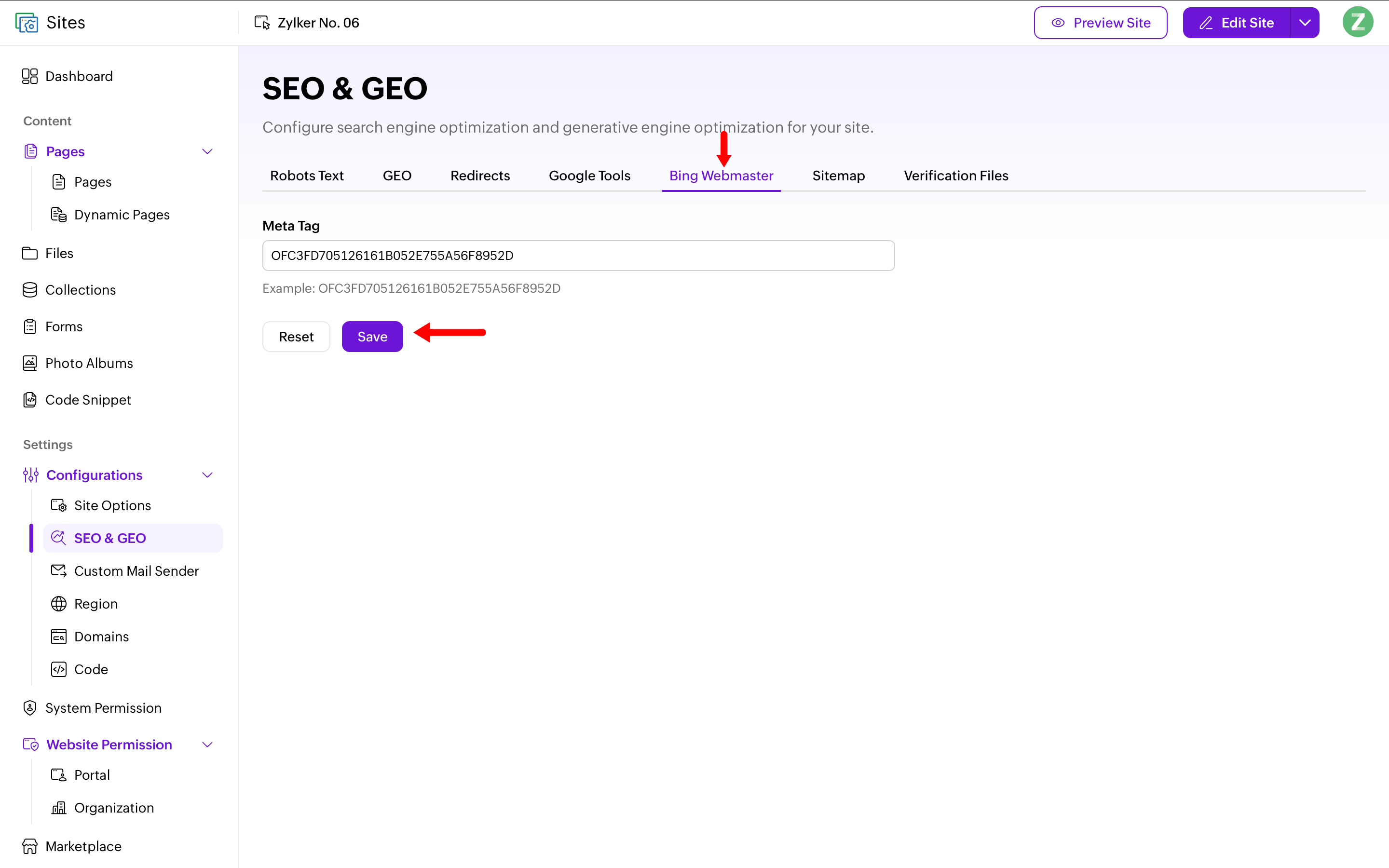Open Files via its folder icon
Screen dimensions: 1389x868
pyautogui.click(x=30, y=253)
